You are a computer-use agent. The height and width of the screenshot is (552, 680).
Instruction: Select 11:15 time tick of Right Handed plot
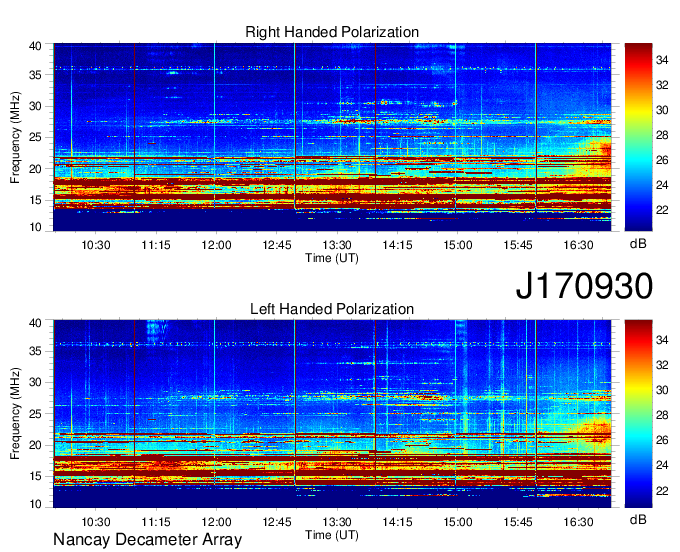[156, 245]
